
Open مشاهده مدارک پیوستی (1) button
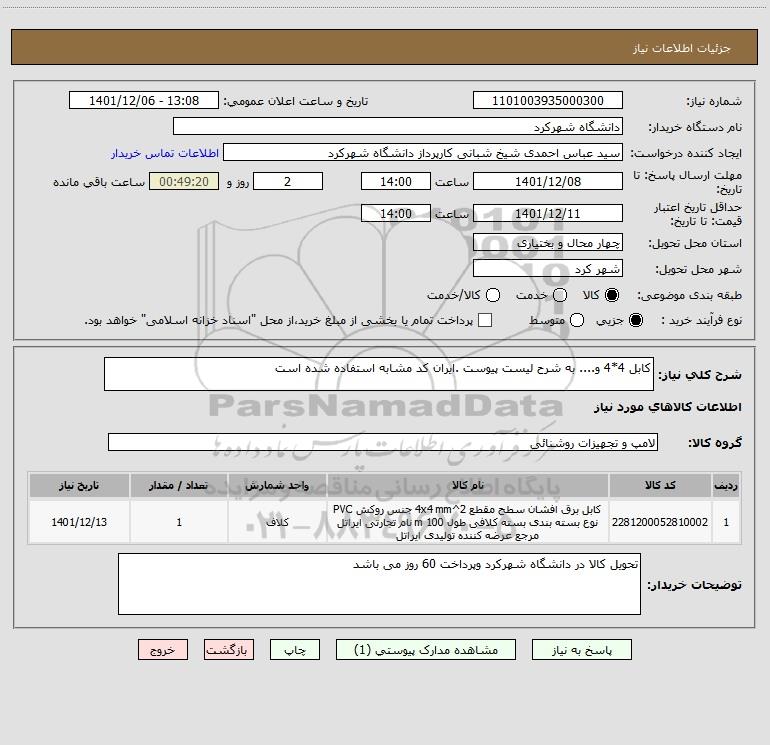click(426, 650)
